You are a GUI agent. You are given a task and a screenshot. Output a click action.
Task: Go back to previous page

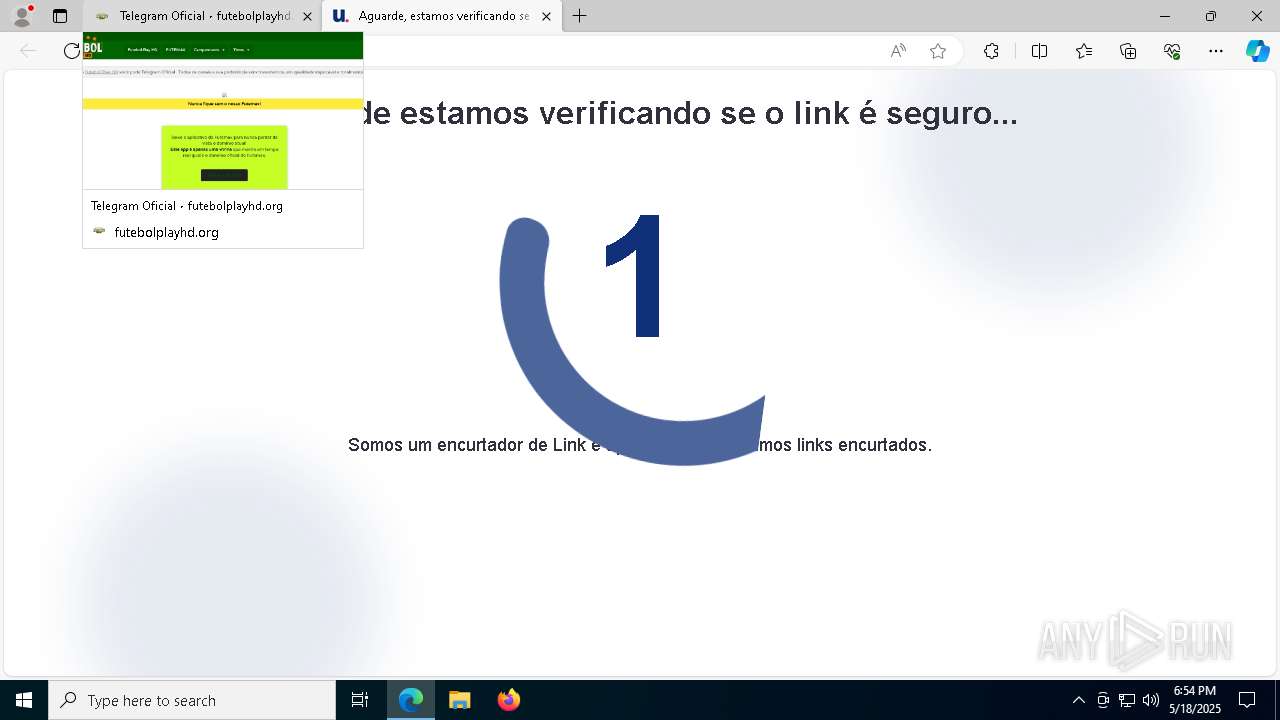[x=28, y=51]
